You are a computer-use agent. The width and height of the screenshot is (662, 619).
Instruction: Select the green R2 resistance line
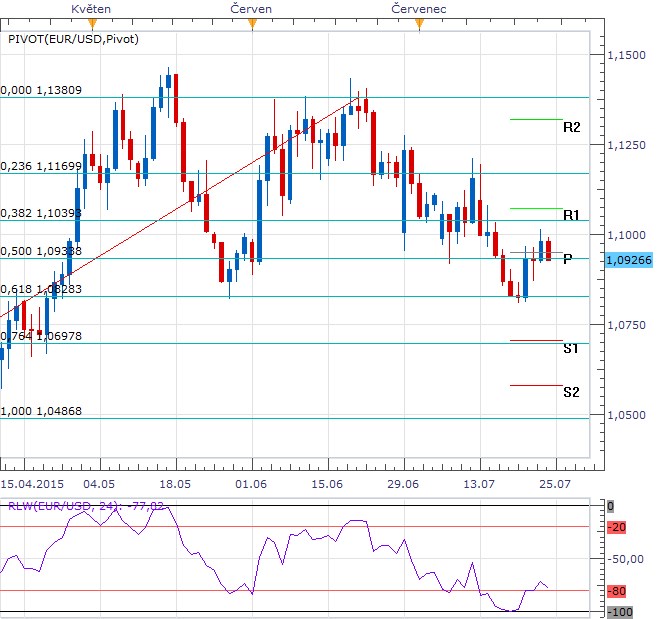click(536, 119)
